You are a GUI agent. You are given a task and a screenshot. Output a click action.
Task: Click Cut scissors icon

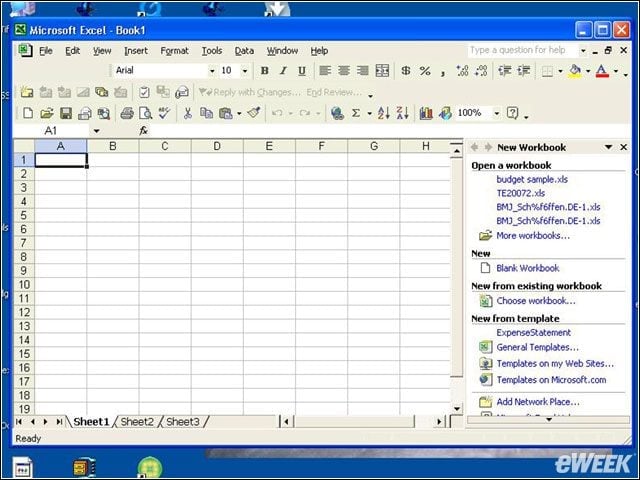(x=187, y=113)
